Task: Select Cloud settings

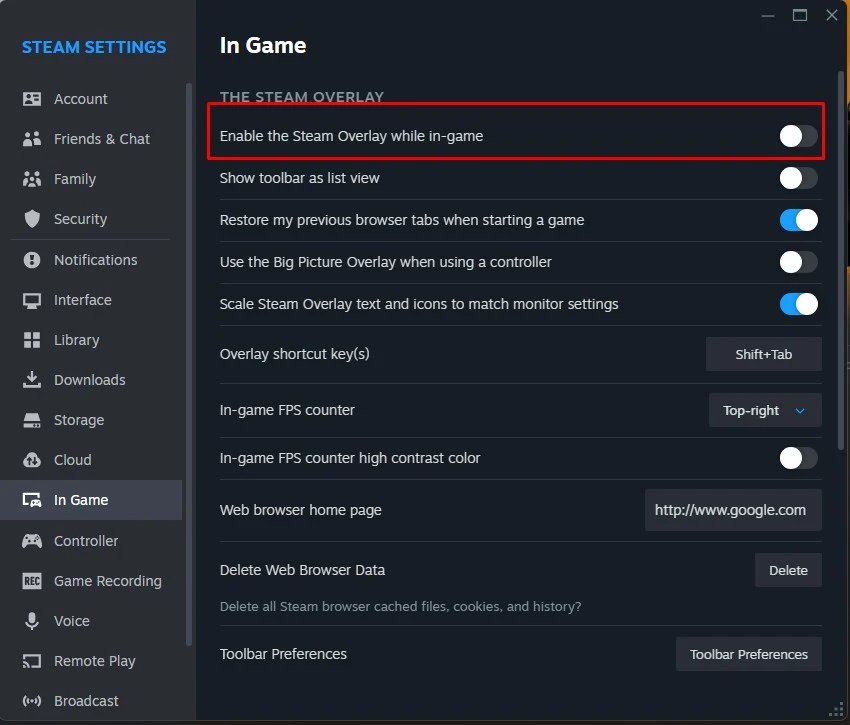Action: point(91,460)
